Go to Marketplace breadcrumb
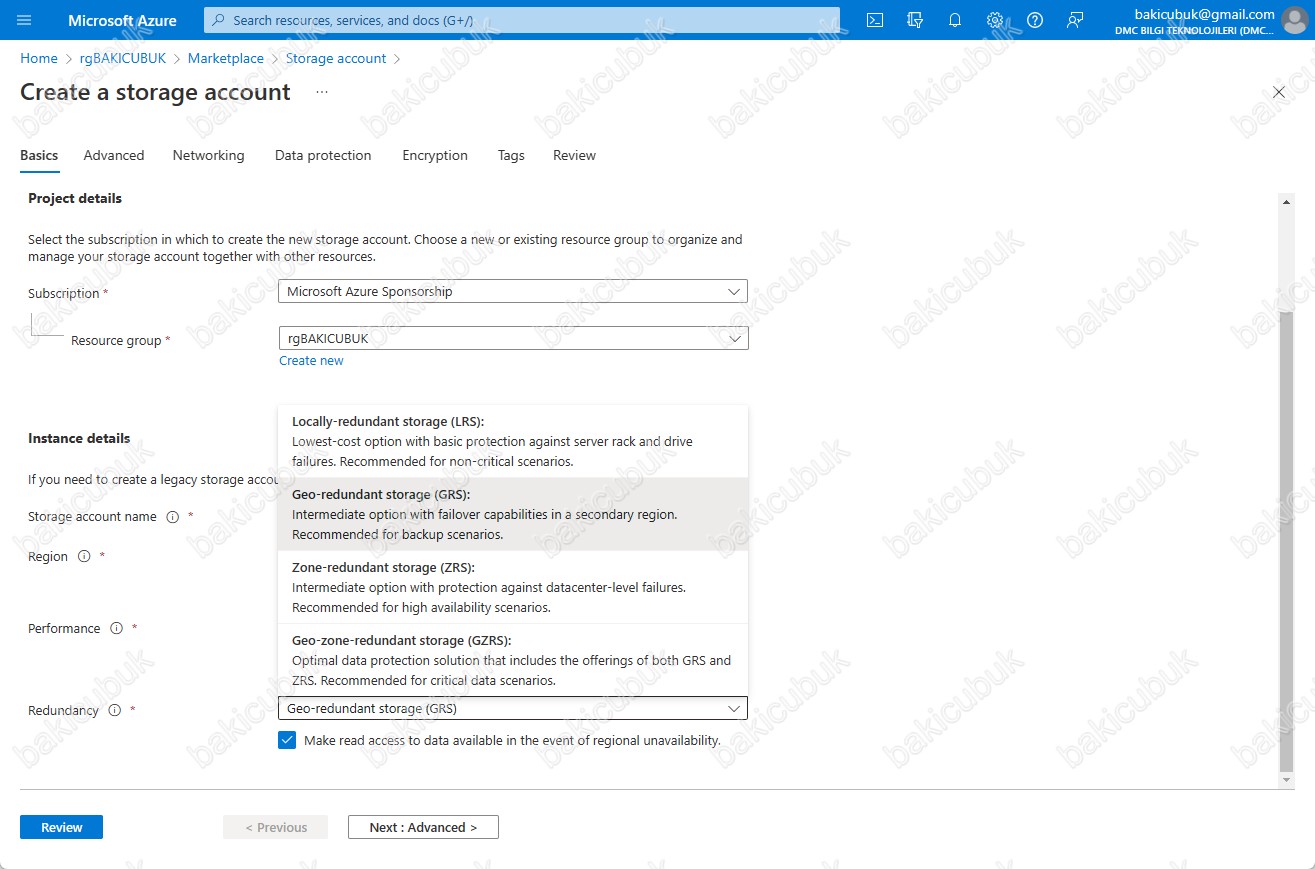 coord(226,58)
